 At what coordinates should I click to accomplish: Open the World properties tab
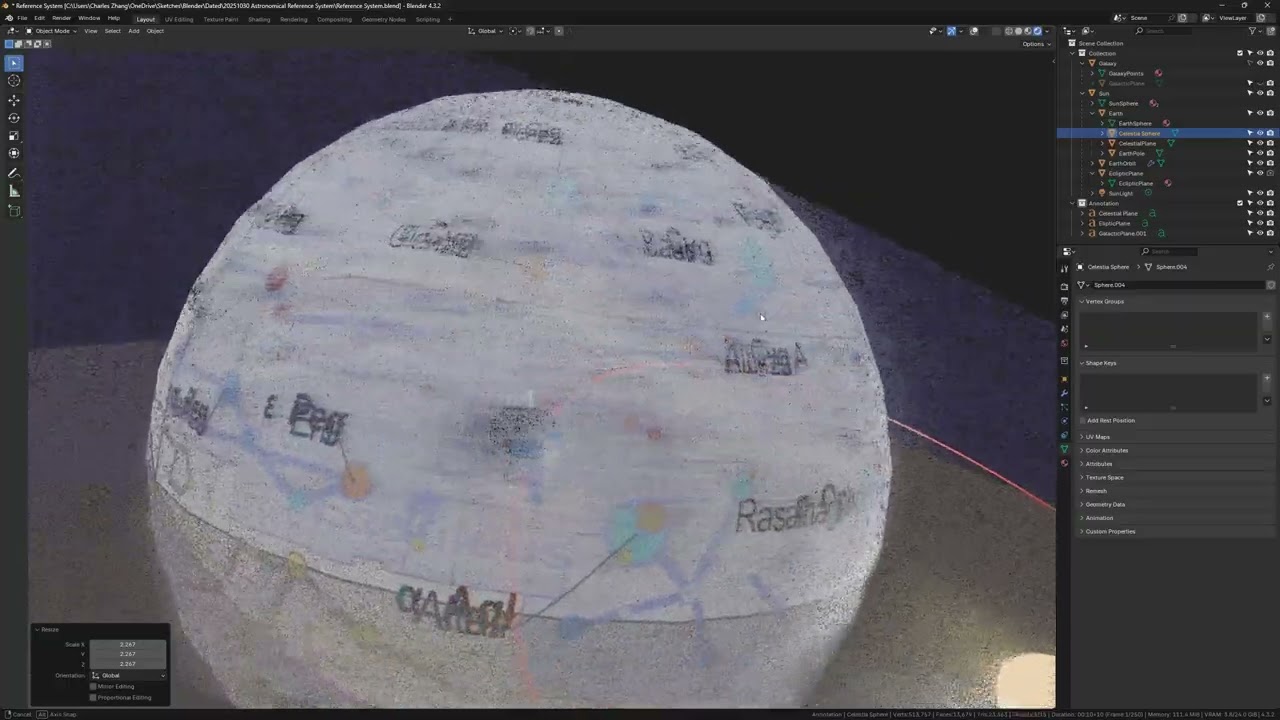click(1064, 343)
